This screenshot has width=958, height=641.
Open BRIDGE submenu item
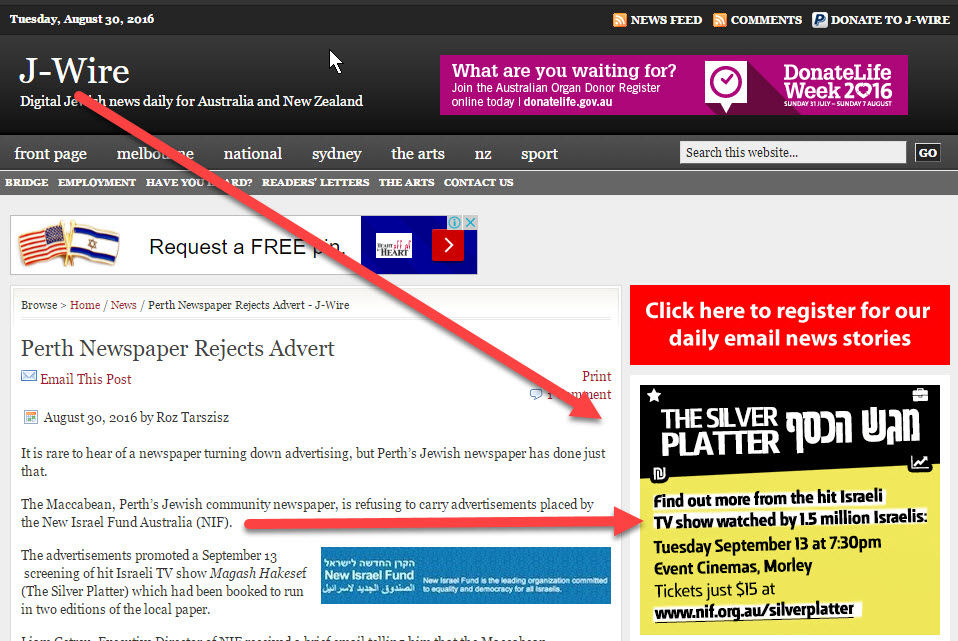click(27, 182)
